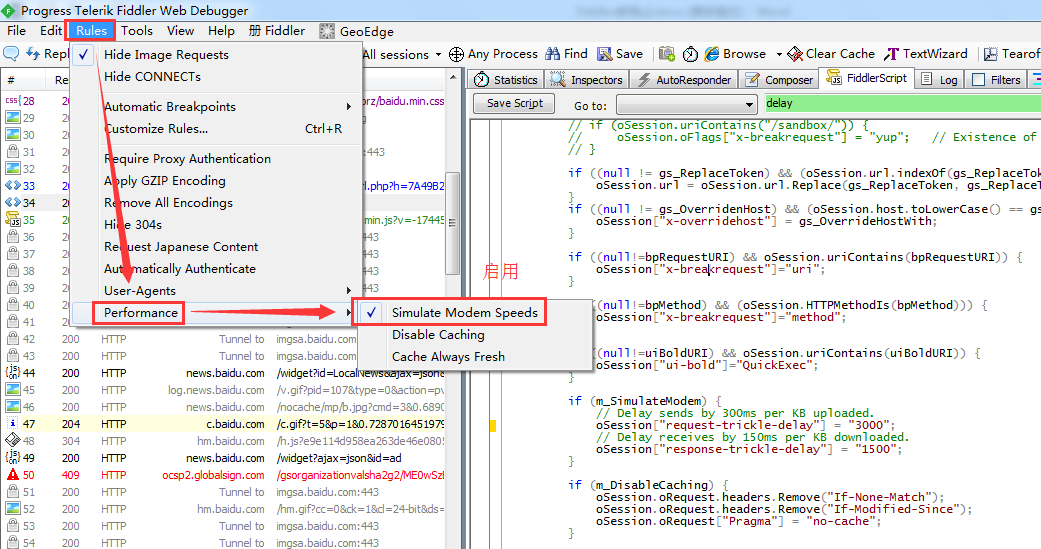The image size is (1041, 549).
Task: Click the Fiddler title bar logo
Action: coord(9,11)
